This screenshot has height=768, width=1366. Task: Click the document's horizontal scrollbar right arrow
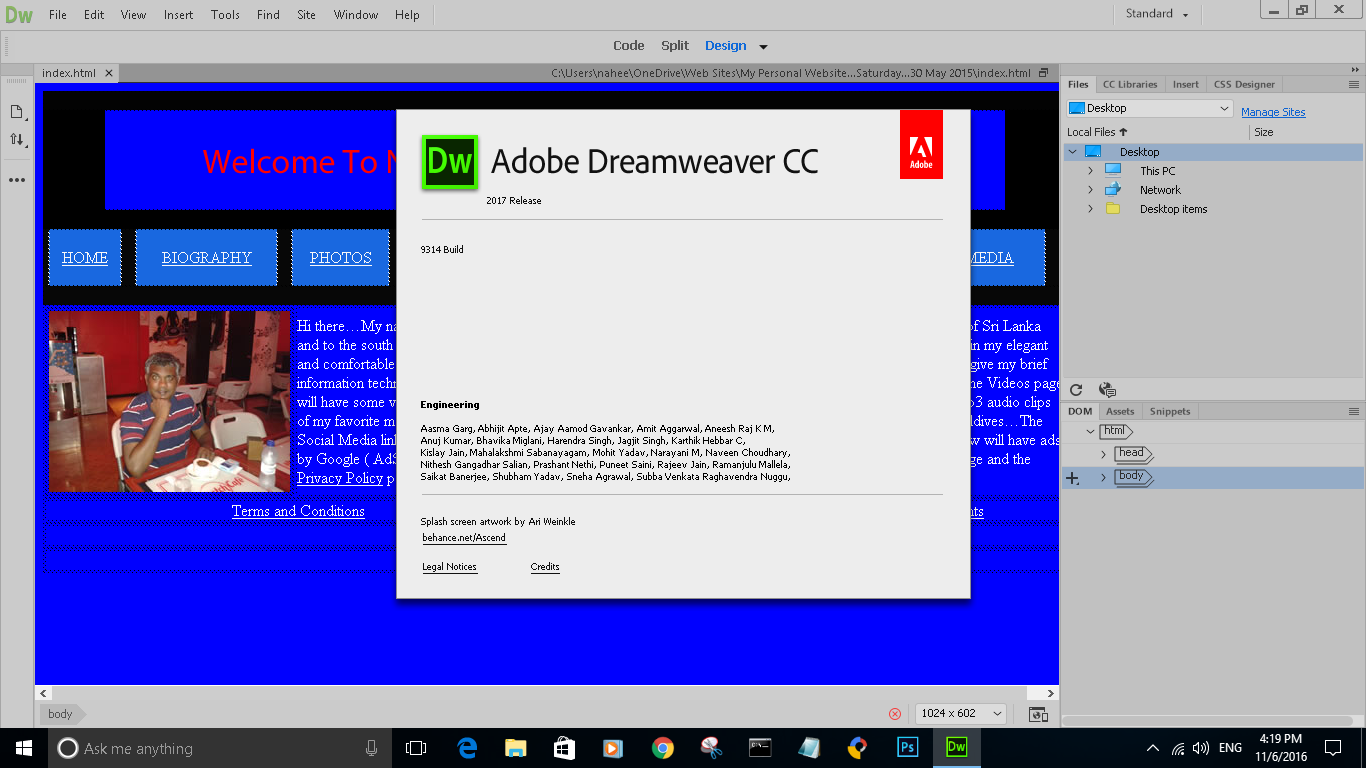(1051, 693)
